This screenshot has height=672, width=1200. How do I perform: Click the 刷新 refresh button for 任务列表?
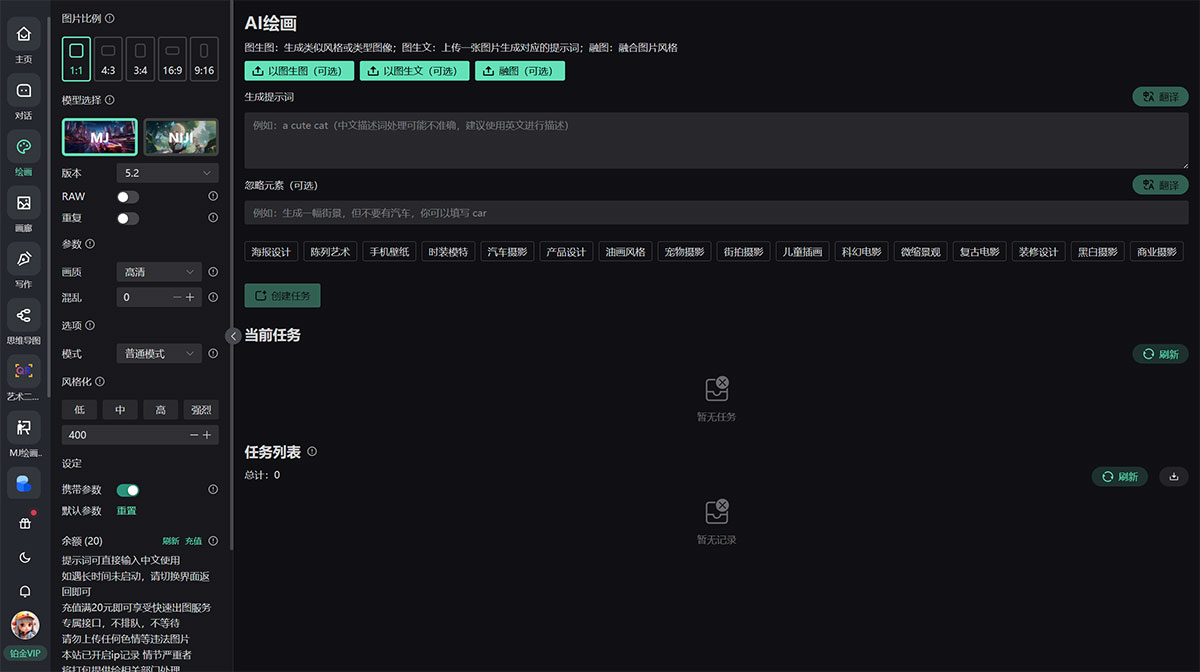(1120, 477)
